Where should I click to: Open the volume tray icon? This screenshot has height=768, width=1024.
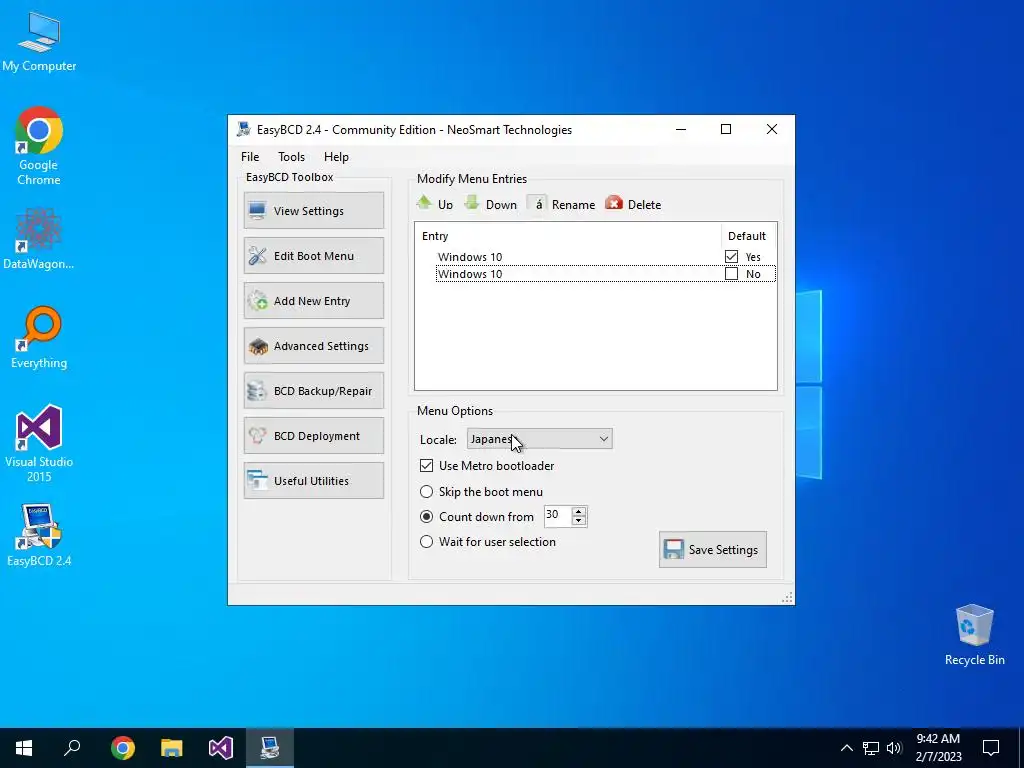click(894, 748)
